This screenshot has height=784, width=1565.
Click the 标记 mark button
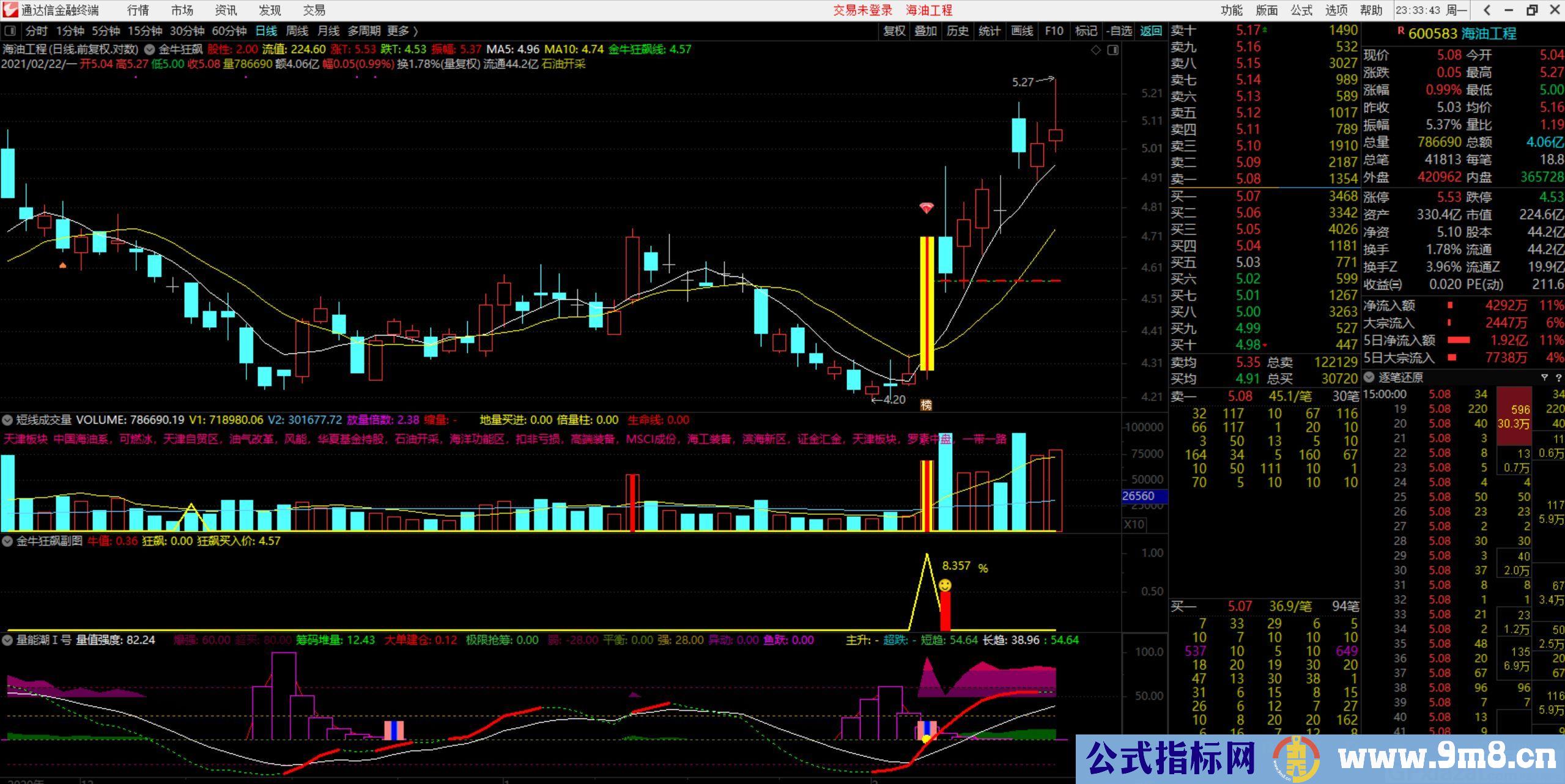click(1086, 31)
